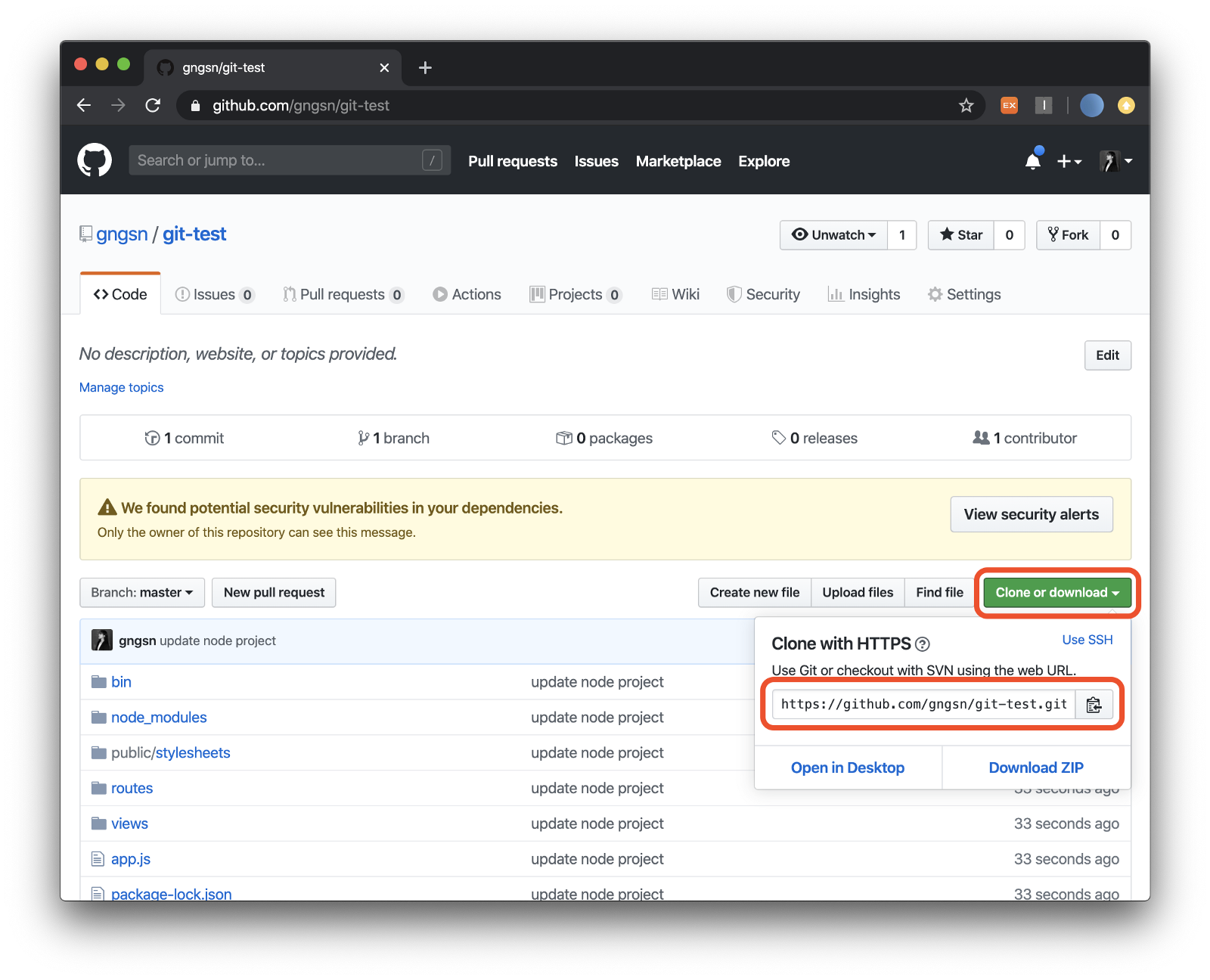Click the address bar padlock icon

(195, 106)
